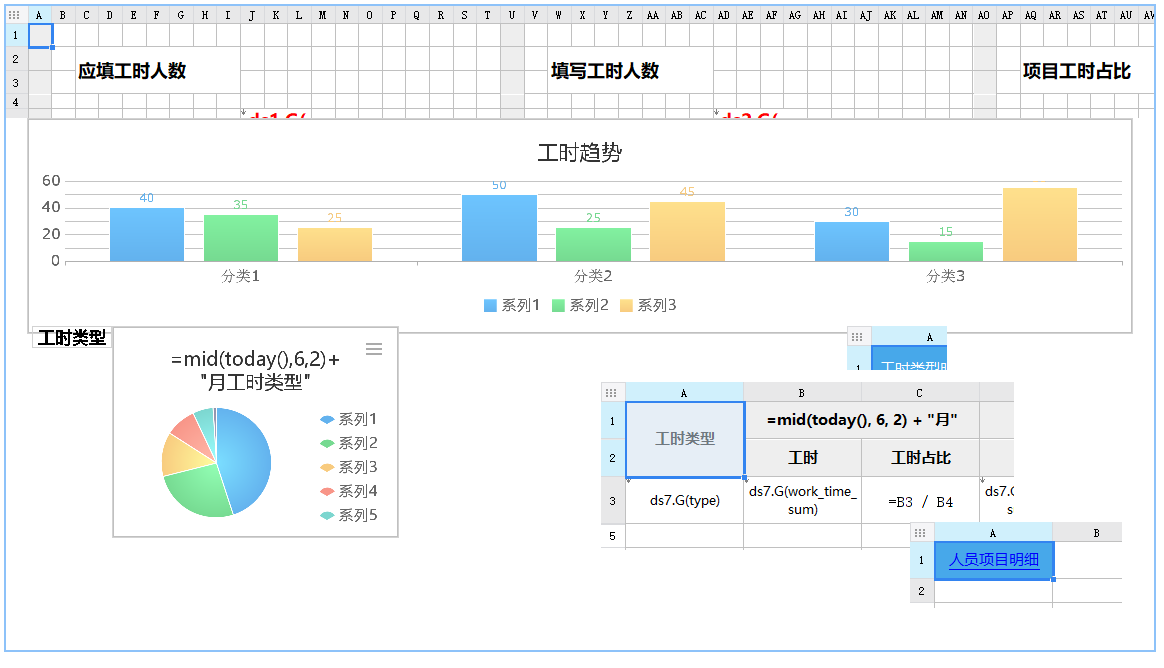Open the pie chart hamburger menu icon

(x=374, y=349)
